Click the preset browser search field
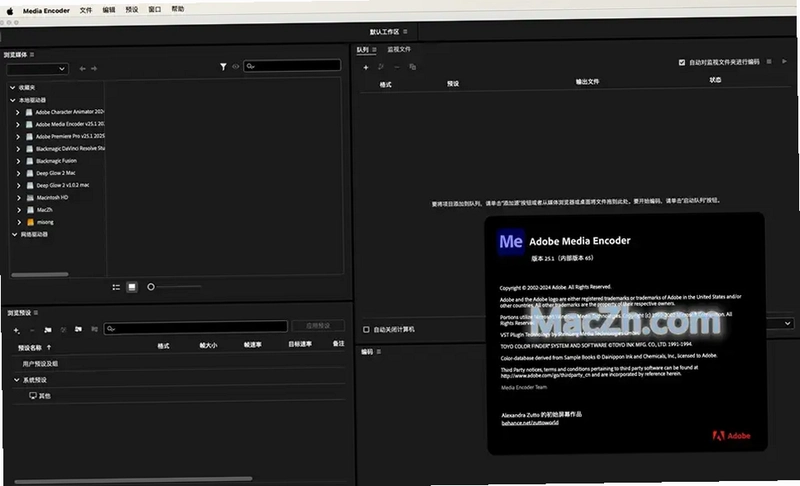Image resolution: width=800 pixels, height=486 pixels. (195, 327)
